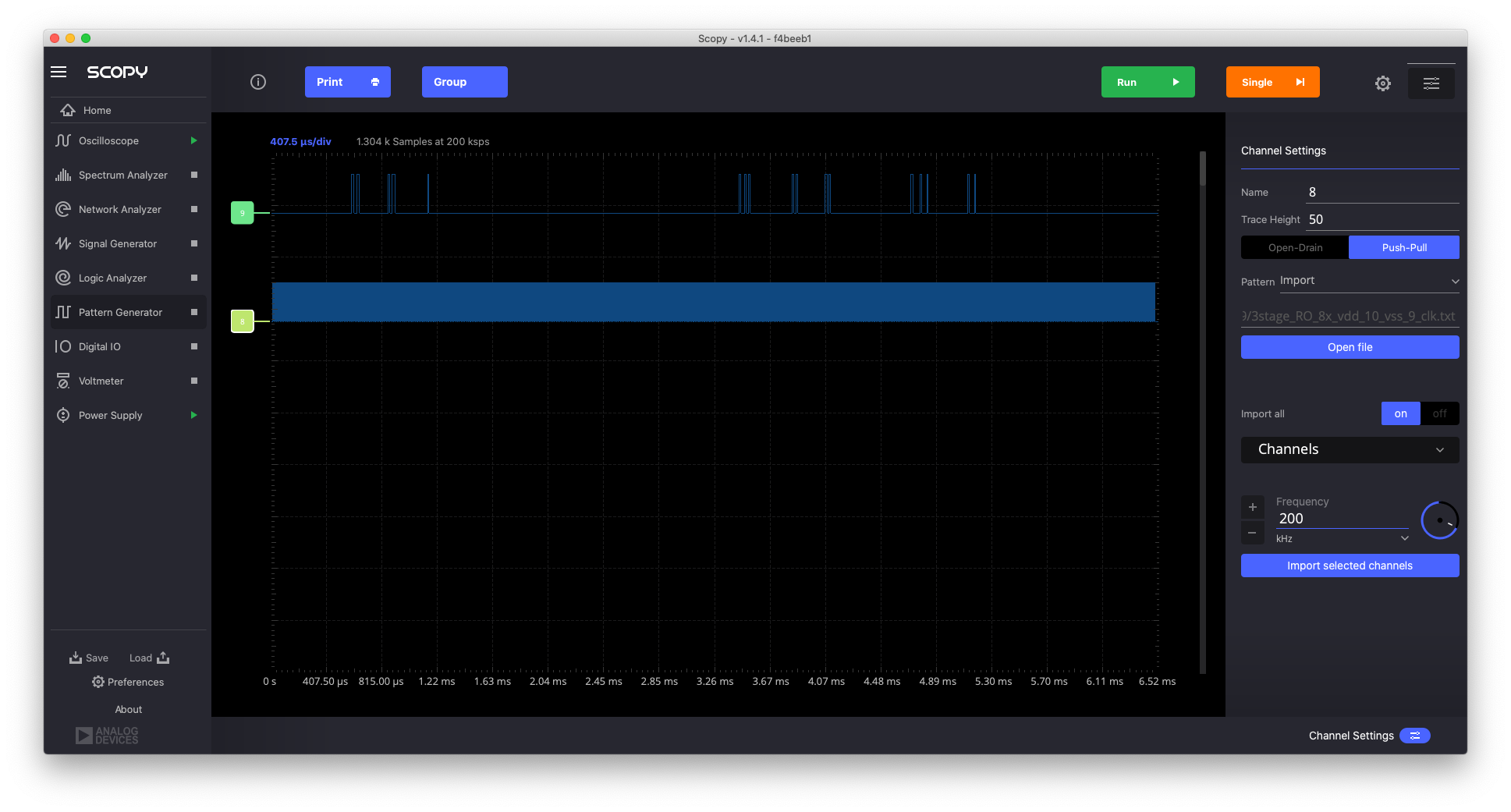The image size is (1511, 812).
Task: Start the Logic Analyzer run toggle
Action: coord(194,278)
